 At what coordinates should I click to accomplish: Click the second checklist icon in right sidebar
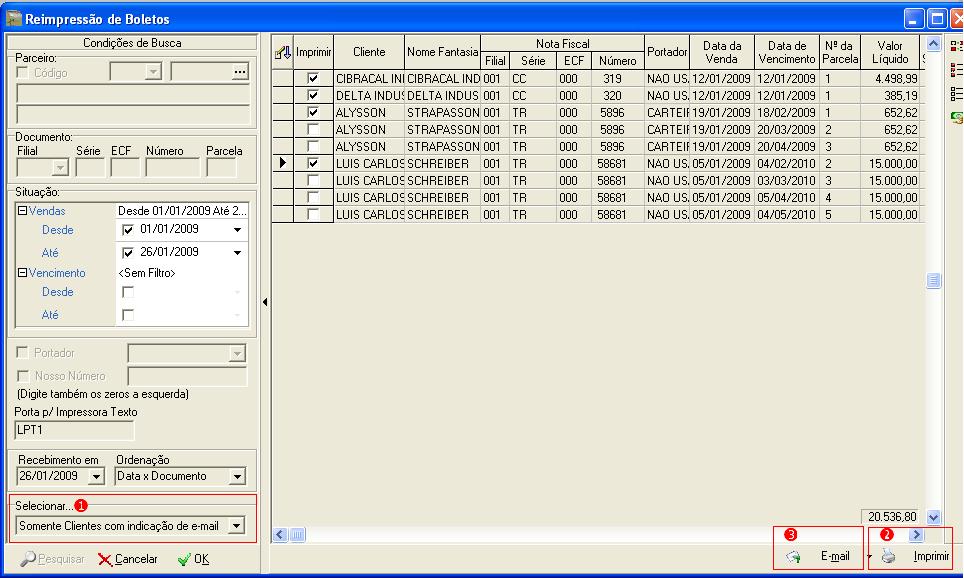point(956,70)
